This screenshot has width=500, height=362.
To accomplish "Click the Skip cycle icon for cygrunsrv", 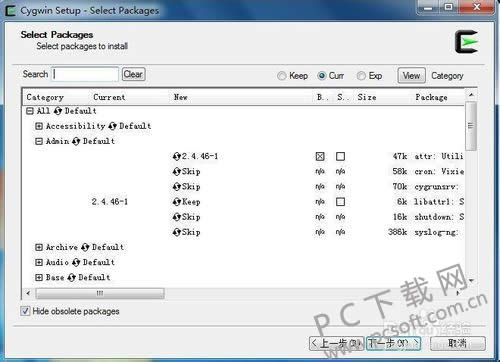I will pyautogui.click(x=177, y=187).
